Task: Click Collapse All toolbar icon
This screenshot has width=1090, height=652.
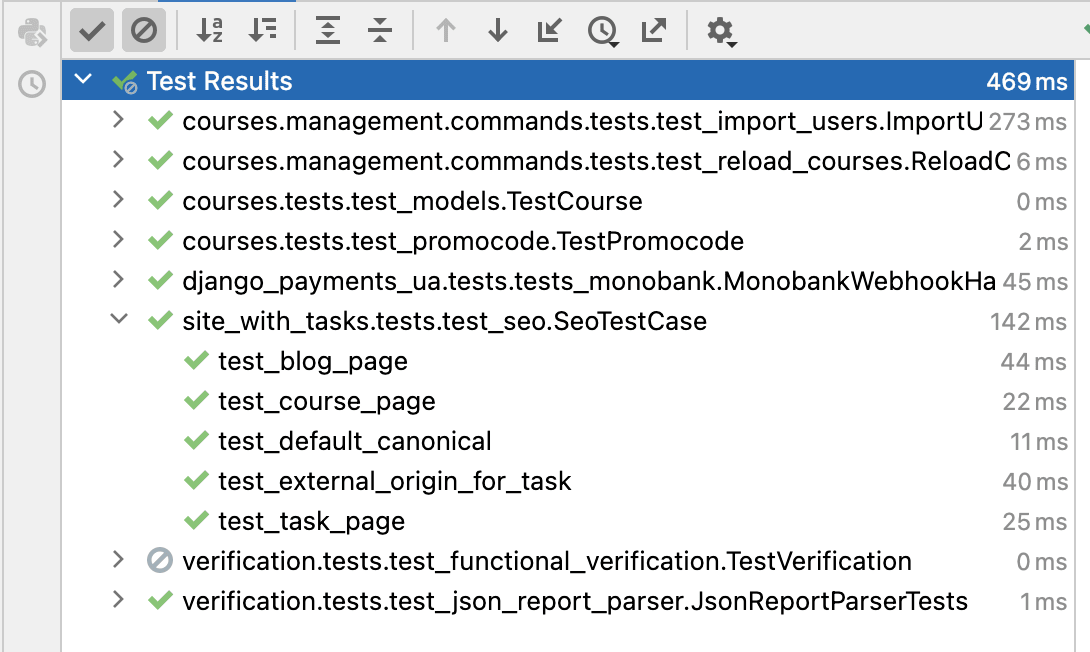Action: pos(380,31)
